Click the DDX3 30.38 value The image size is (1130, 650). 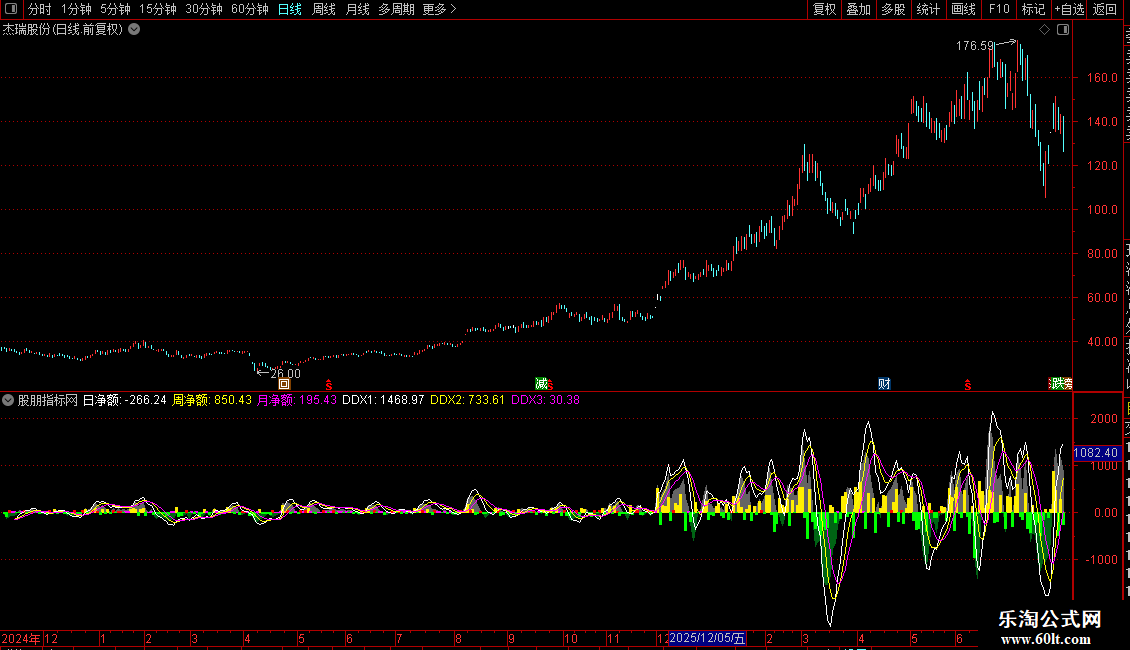coord(546,400)
